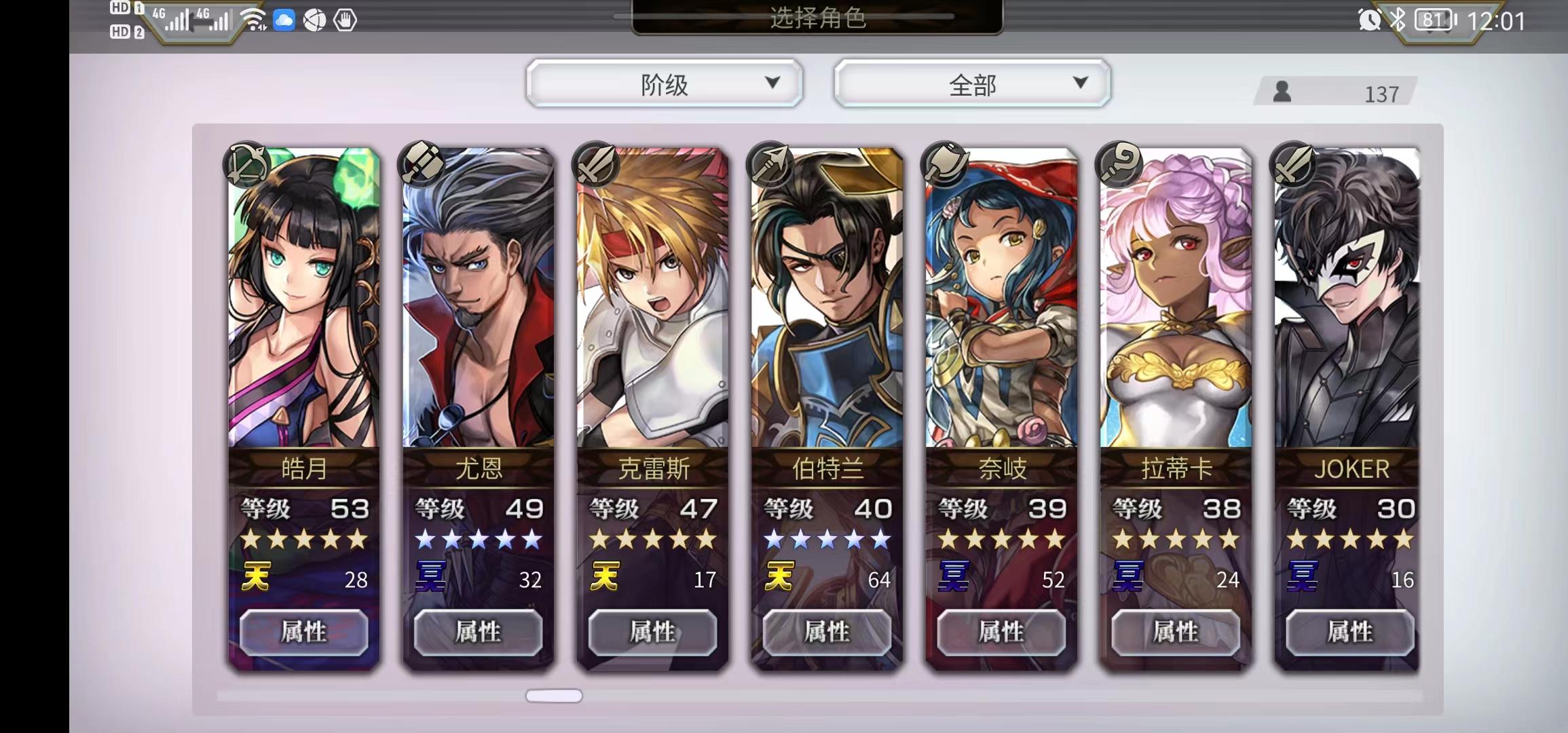1568x733 pixels.
Task: Open the 阶级 sort dropdown
Action: coord(665,83)
